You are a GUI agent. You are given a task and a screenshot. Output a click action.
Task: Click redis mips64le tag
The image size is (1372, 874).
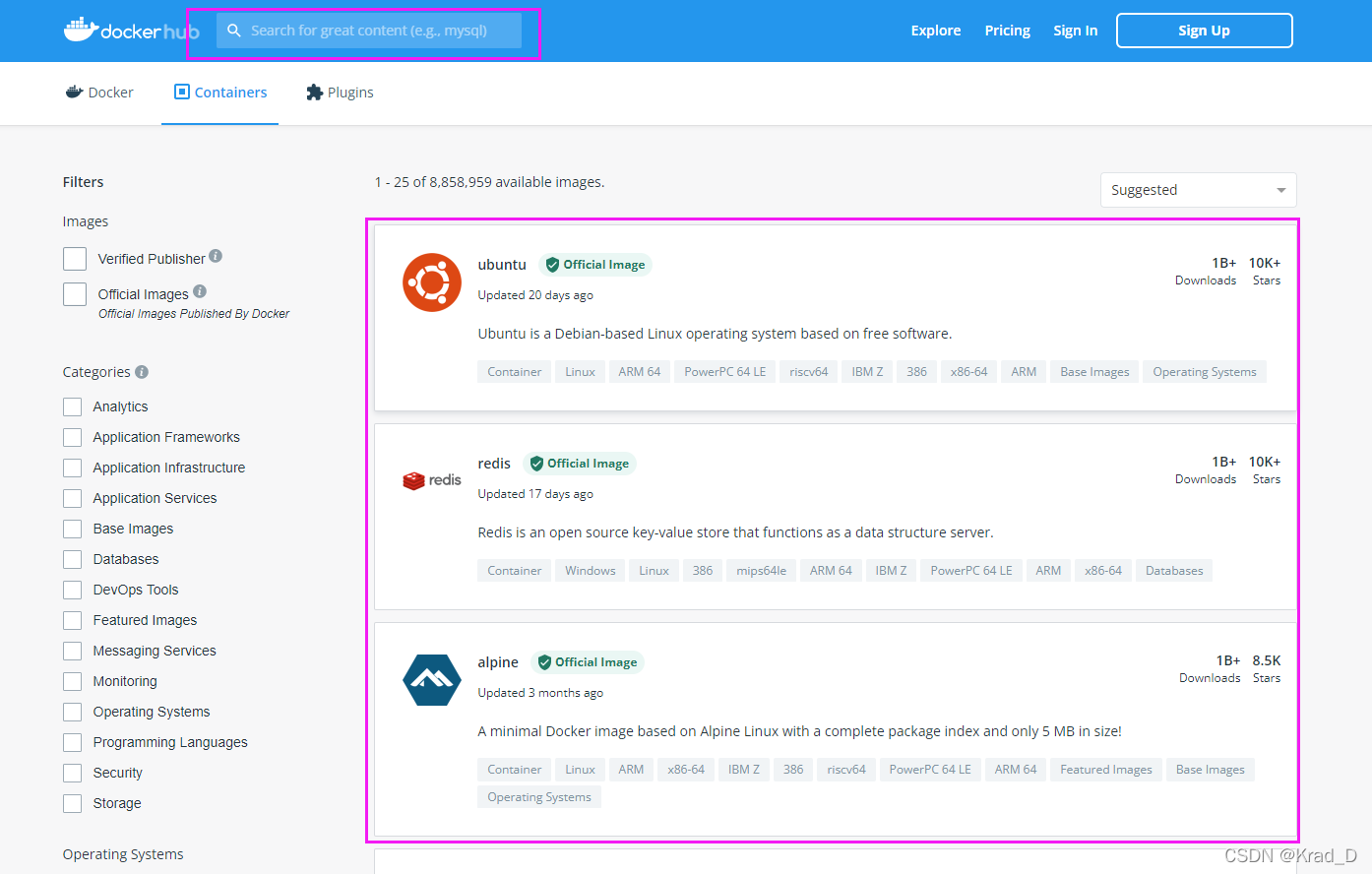tap(762, 571)
